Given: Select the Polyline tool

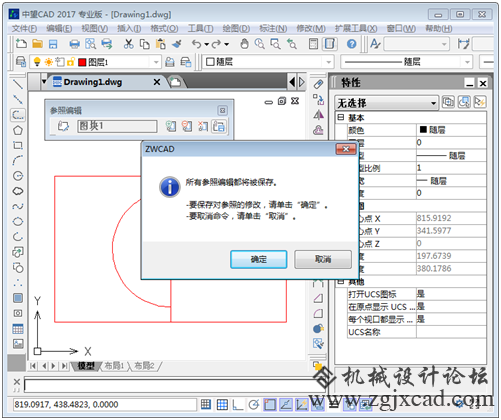Looking at the screenshot, I should pos(18,115).
